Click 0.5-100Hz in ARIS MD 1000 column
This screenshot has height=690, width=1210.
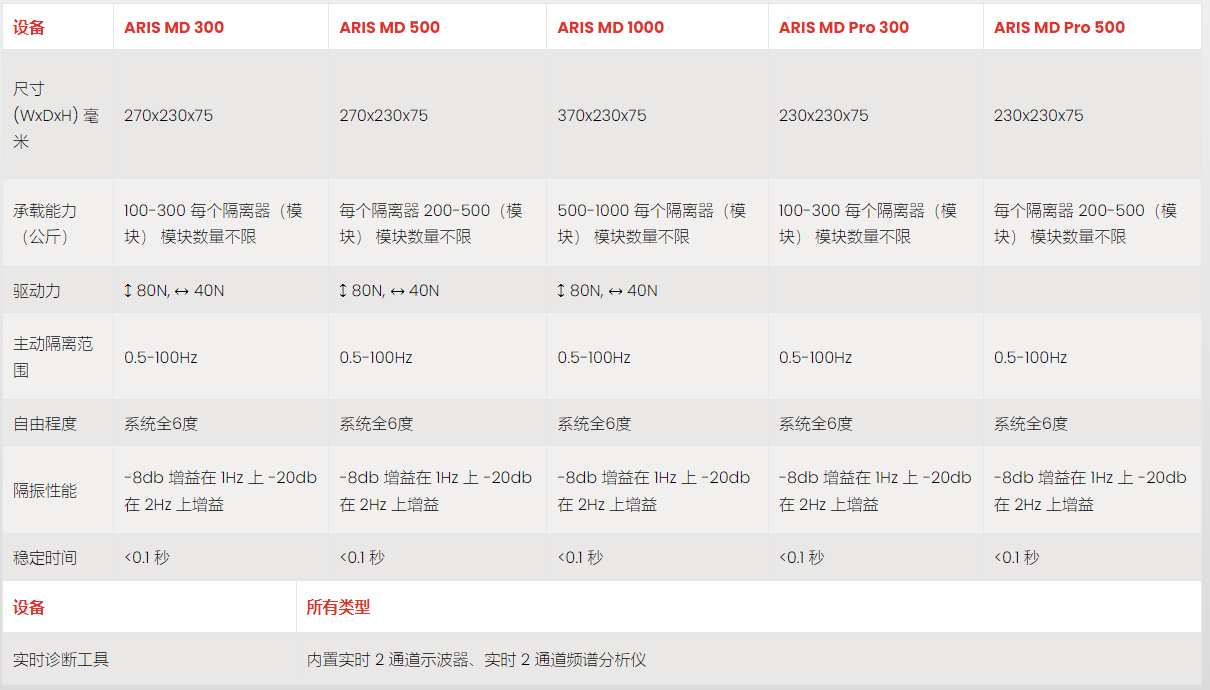[594, 357]
